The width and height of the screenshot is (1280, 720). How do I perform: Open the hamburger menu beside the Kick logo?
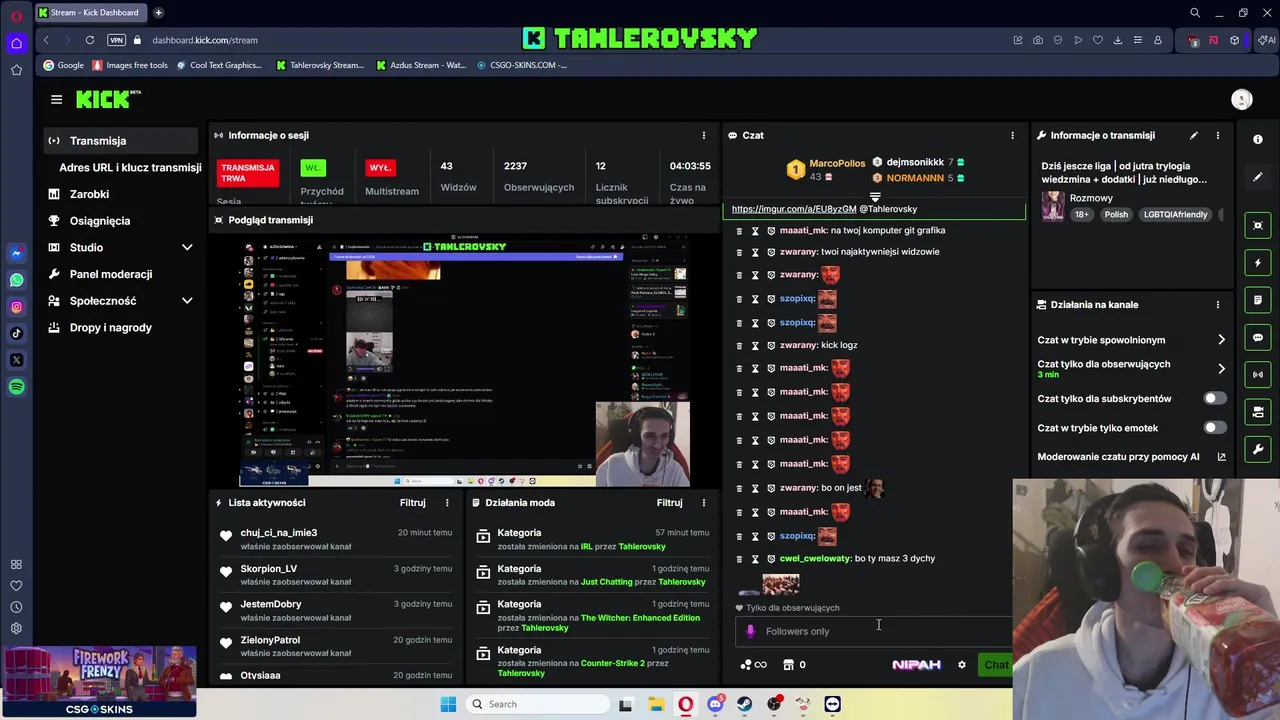(56, 99)
